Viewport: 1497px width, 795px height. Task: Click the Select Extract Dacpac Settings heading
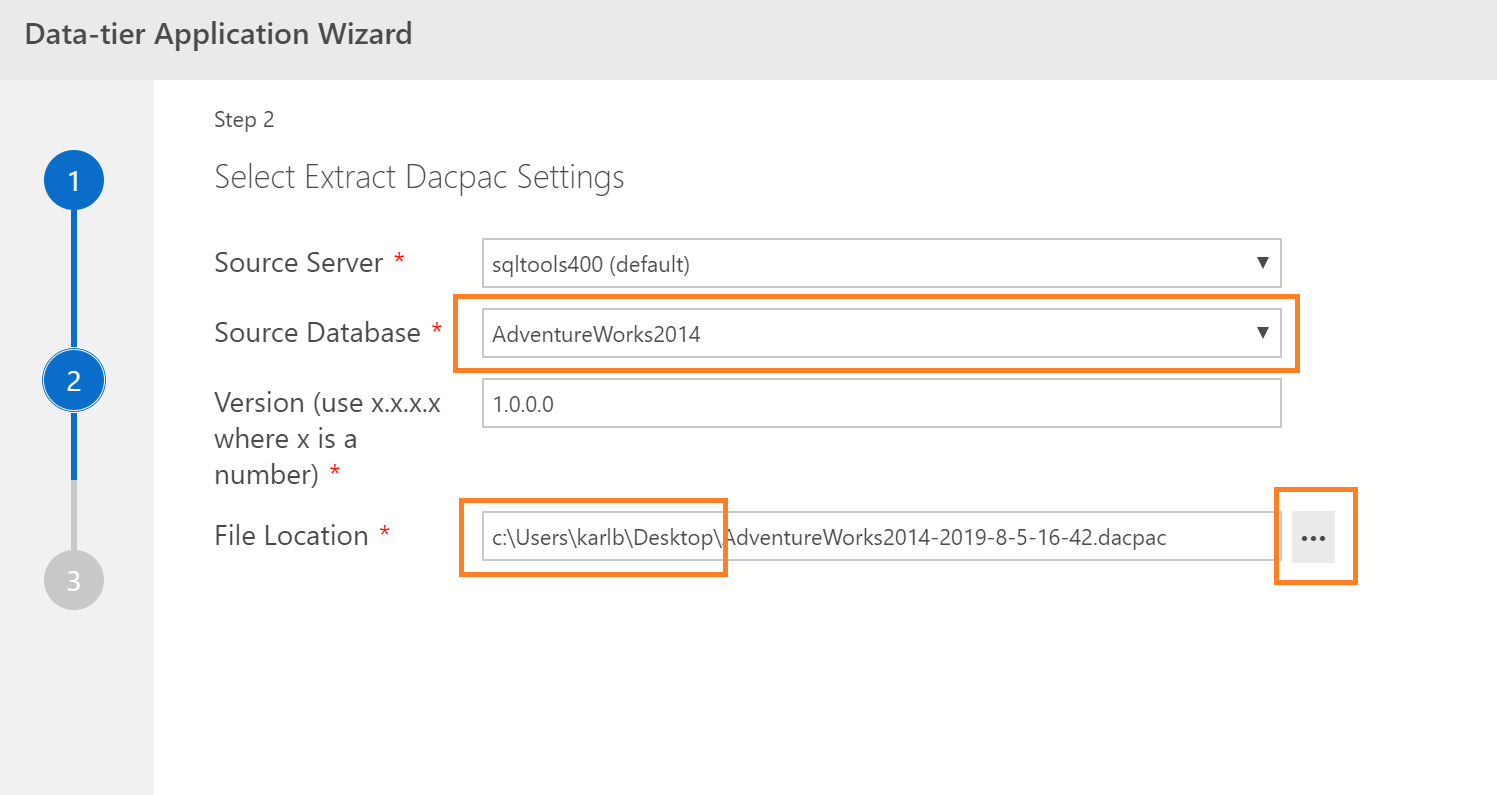click(419, 176)
